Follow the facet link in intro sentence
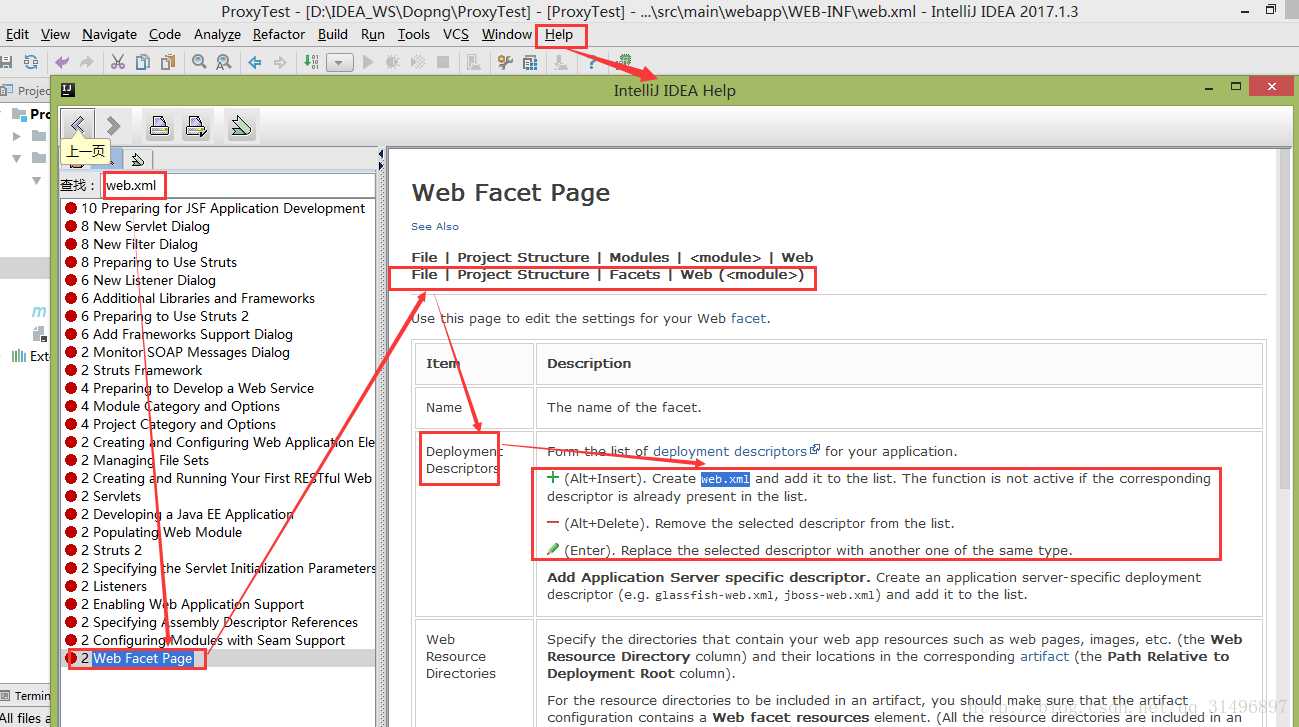The height and width of the screenshot is (727, 1299). tap(748, 318)
